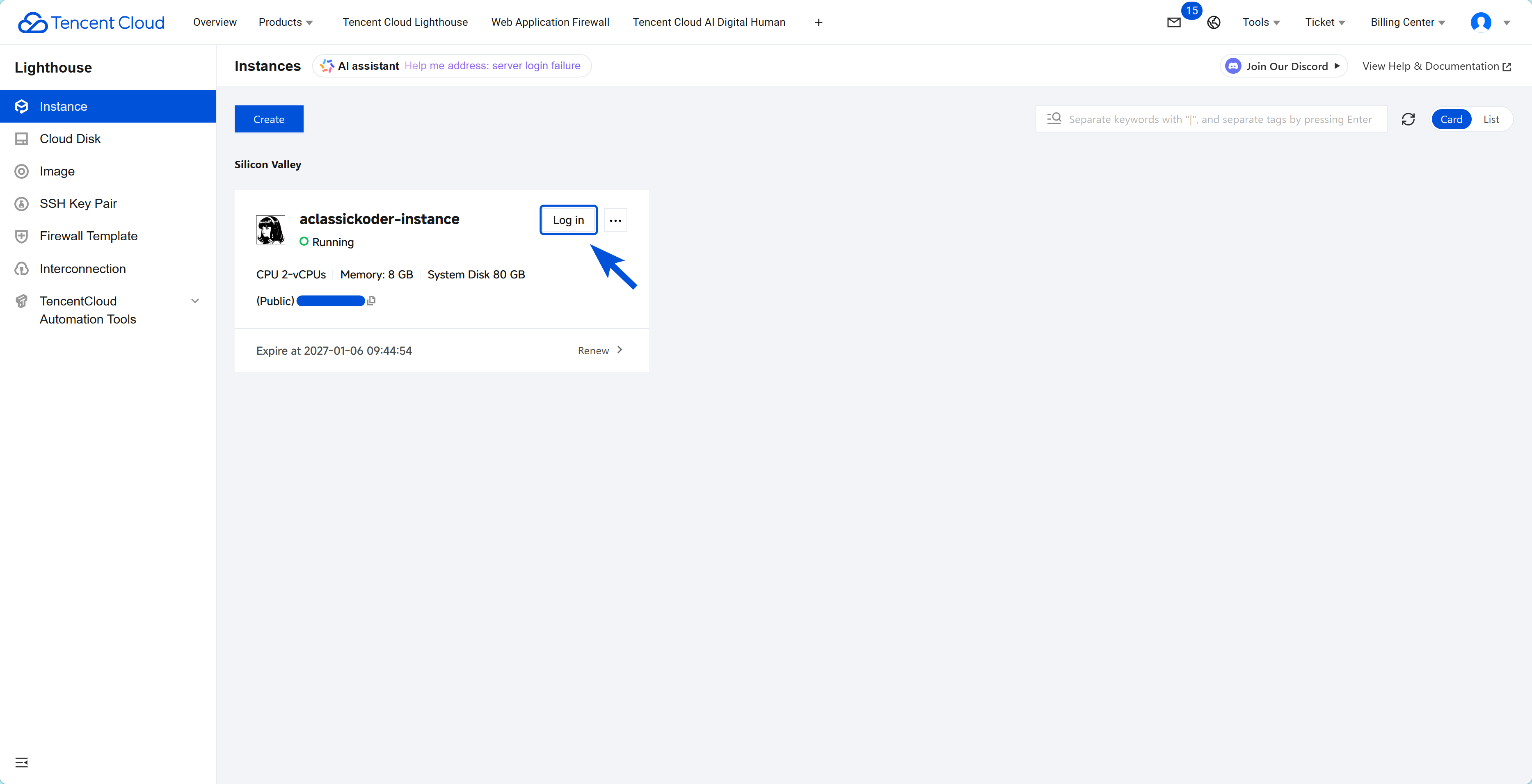Screen dimensions: 1532x784
Task: Click the System Disk 80 GB text
Action: pyautogui.click(x=476, y=275)
